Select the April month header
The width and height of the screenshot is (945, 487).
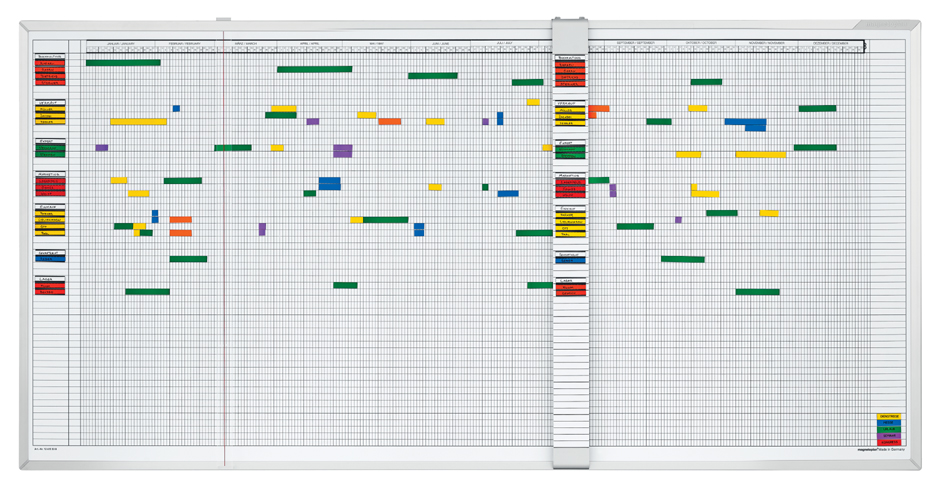pos(310,44)
